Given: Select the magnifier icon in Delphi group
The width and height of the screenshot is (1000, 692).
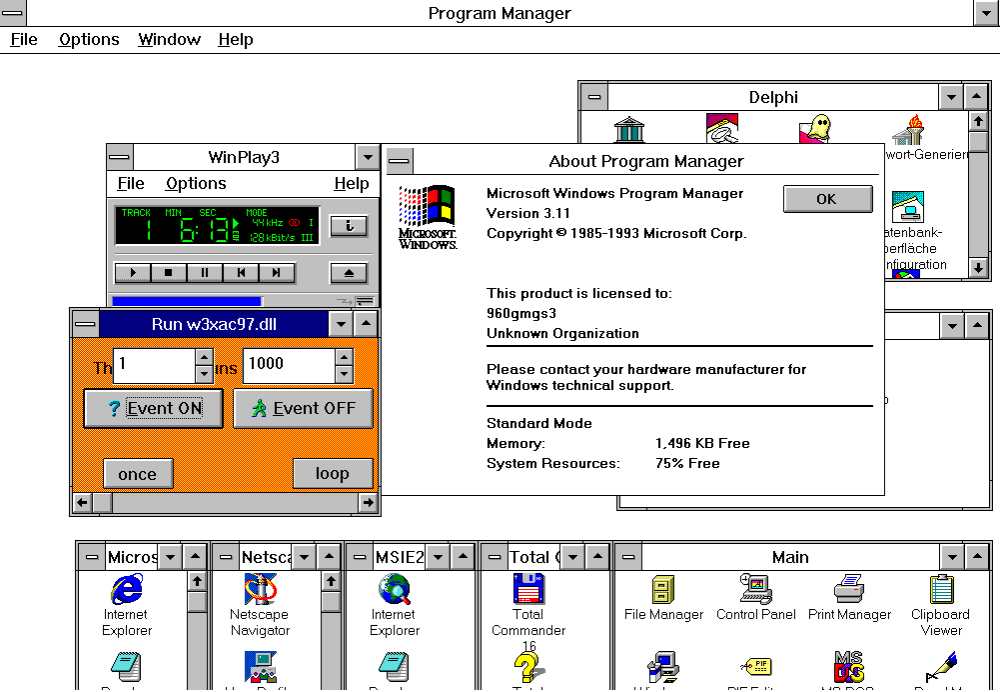Looking at the screenshot, I should point(722,128).
